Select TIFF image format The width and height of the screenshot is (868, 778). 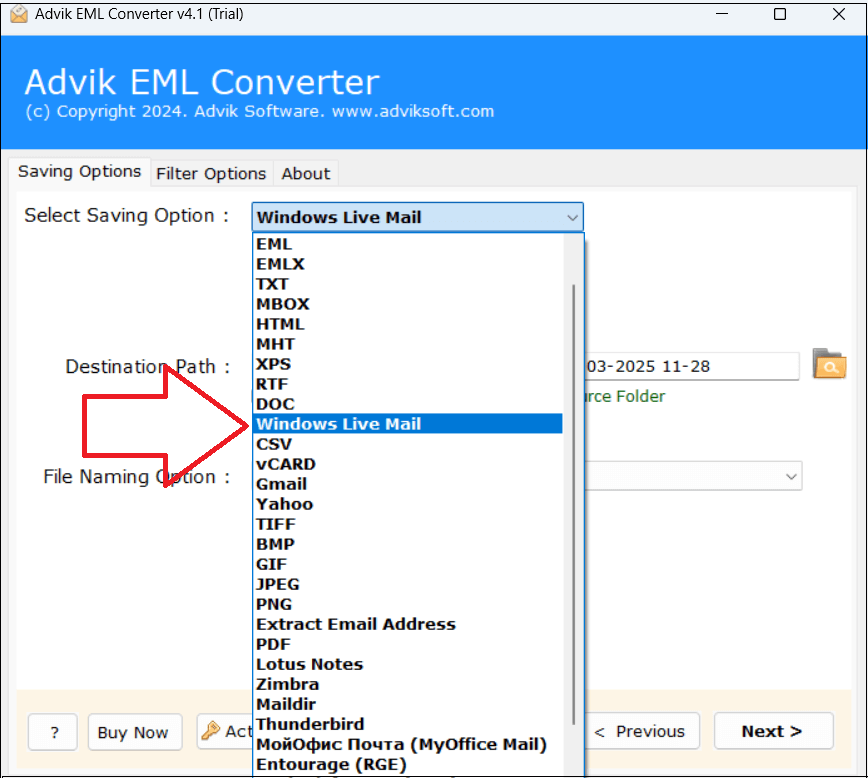(x=407, y=524)
